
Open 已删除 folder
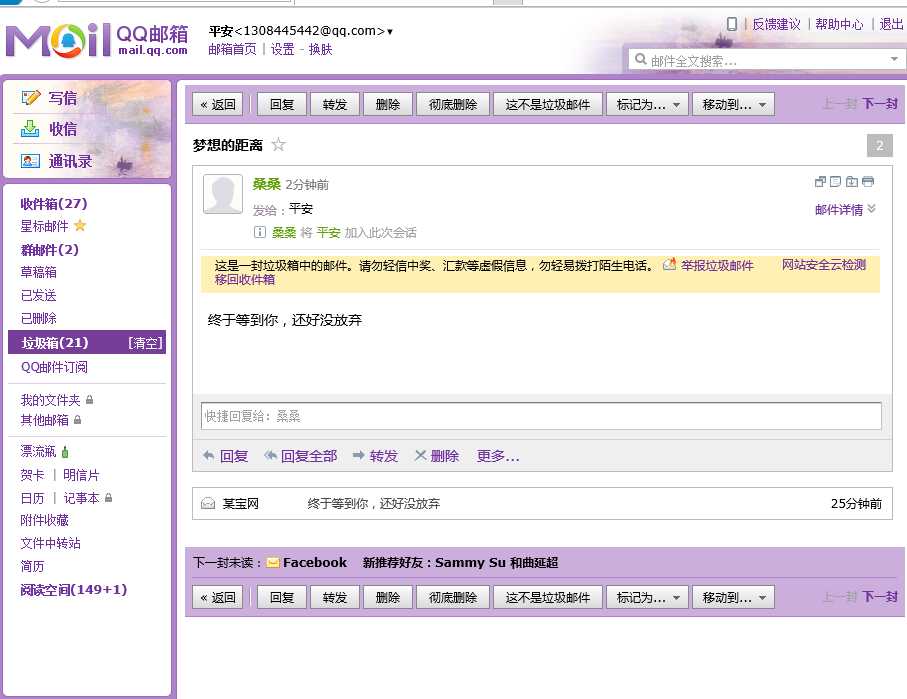[x=38, y=318]
